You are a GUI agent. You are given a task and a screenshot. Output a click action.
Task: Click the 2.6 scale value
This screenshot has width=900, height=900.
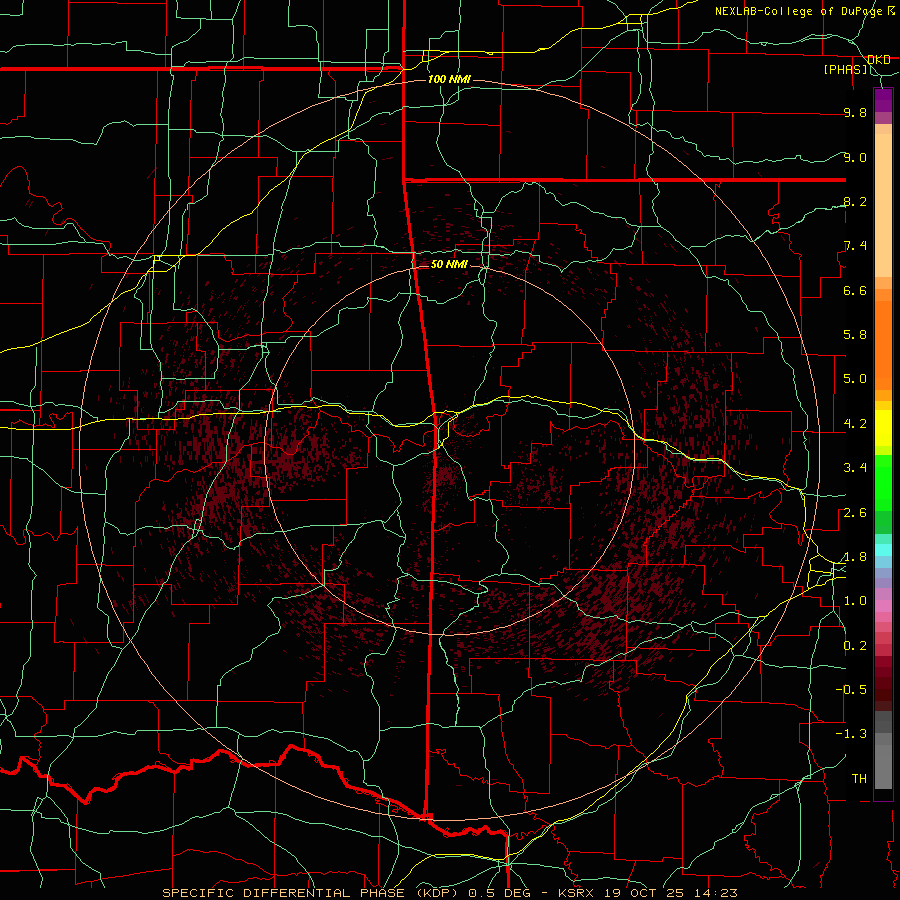[855, 513]
